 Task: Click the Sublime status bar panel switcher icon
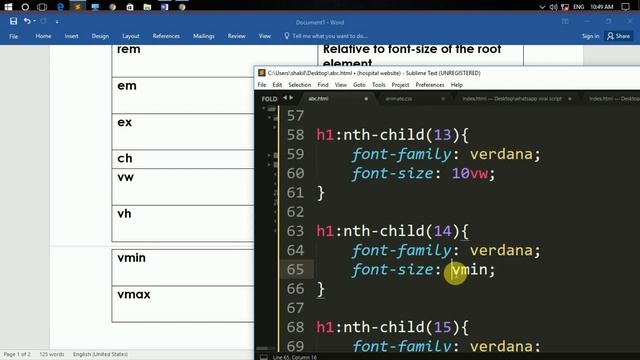(x=264, y=357)
